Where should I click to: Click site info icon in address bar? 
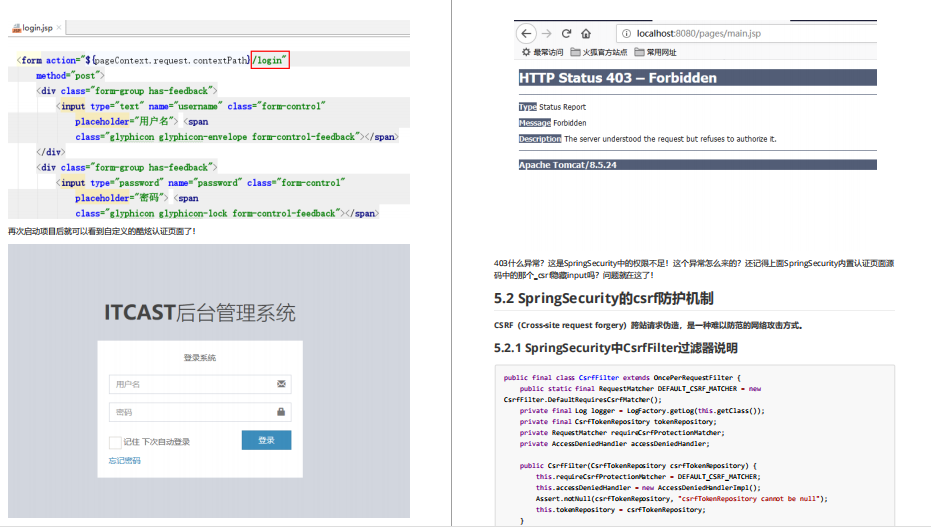point(626,34)
